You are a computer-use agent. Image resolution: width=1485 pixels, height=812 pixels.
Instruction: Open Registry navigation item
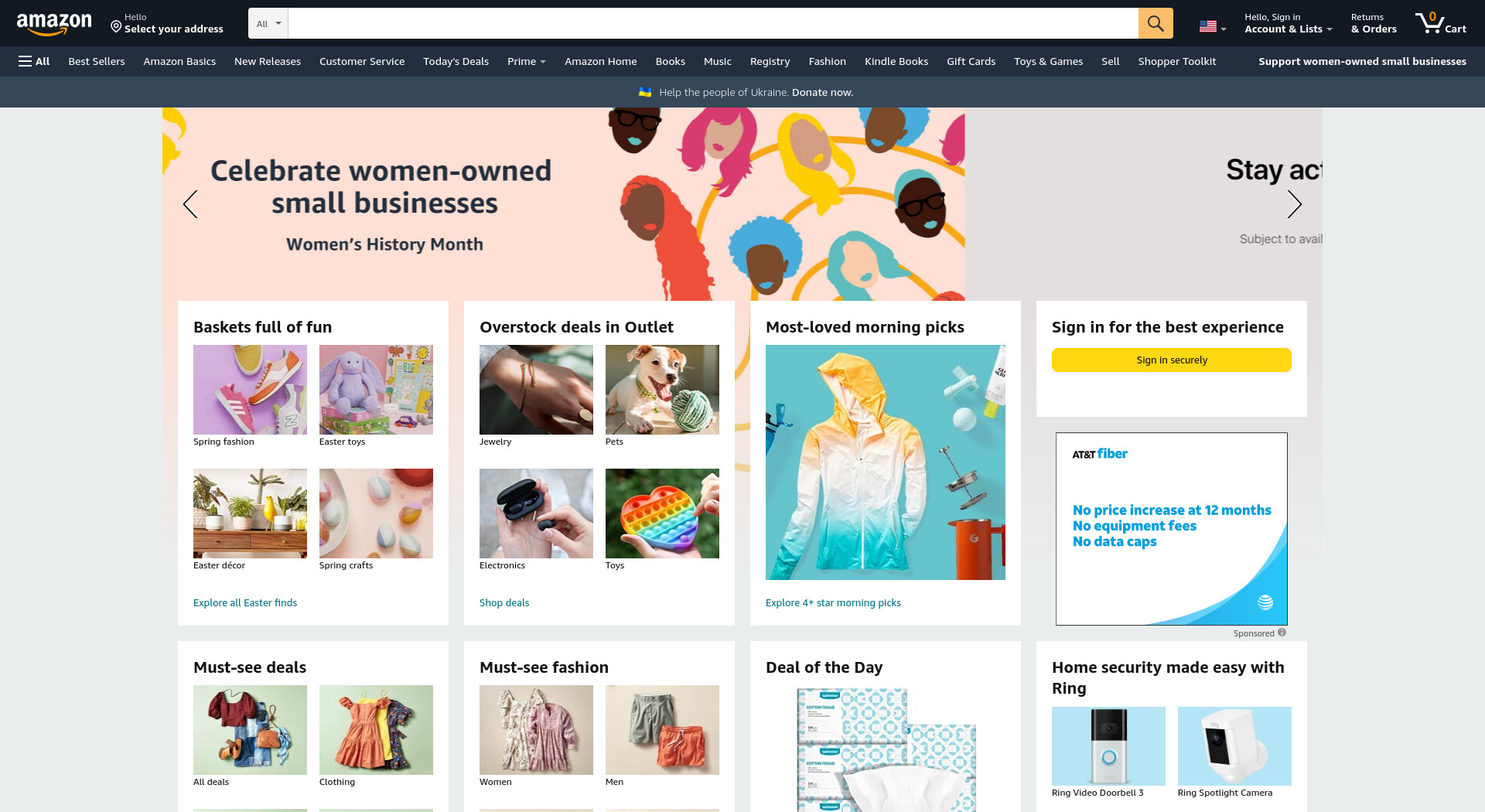pyautogui.click(x=770, y=61)
